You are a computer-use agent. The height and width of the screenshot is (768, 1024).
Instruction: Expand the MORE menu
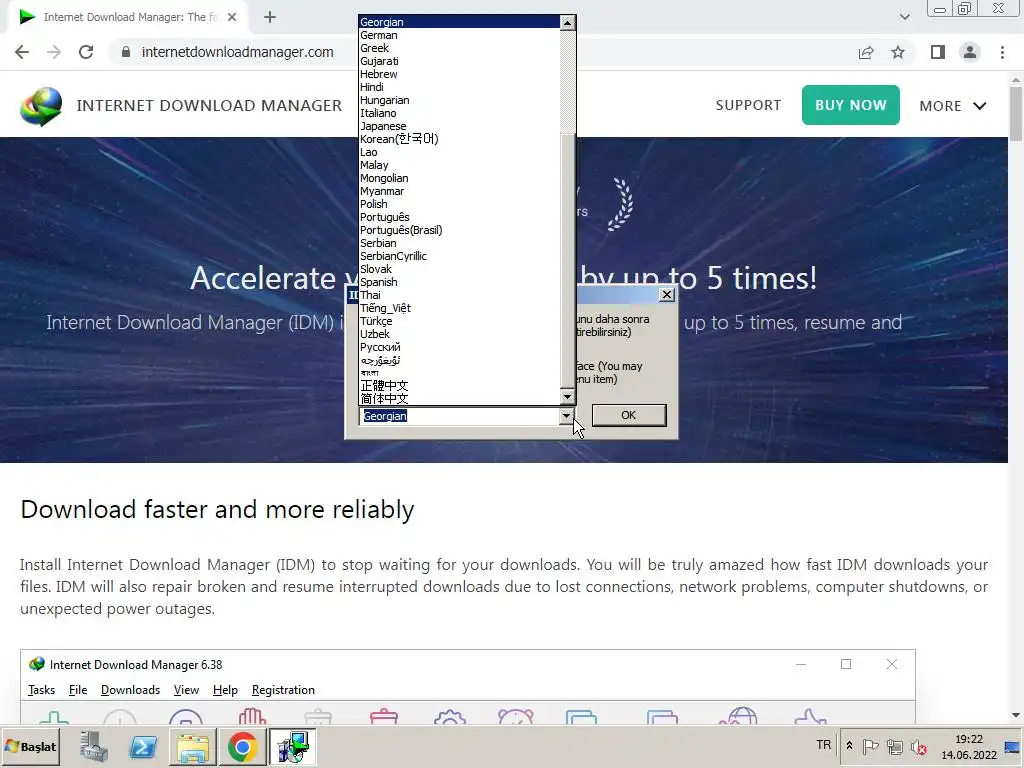click(x=953, y=106)
